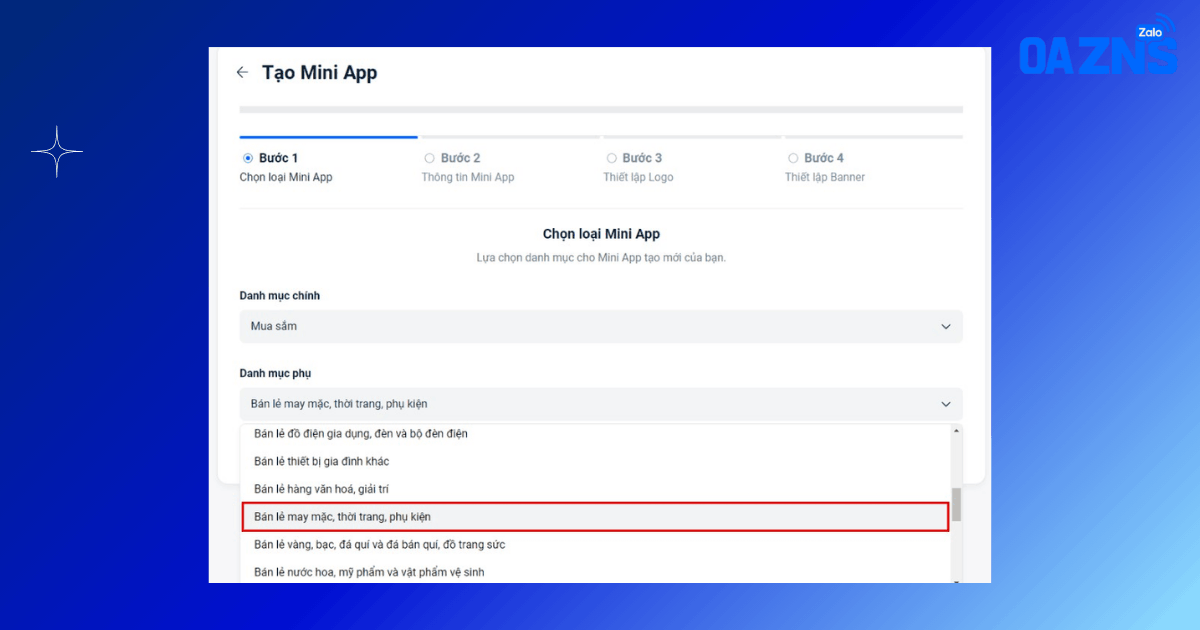Select the Bước 3 radio button

612,158
